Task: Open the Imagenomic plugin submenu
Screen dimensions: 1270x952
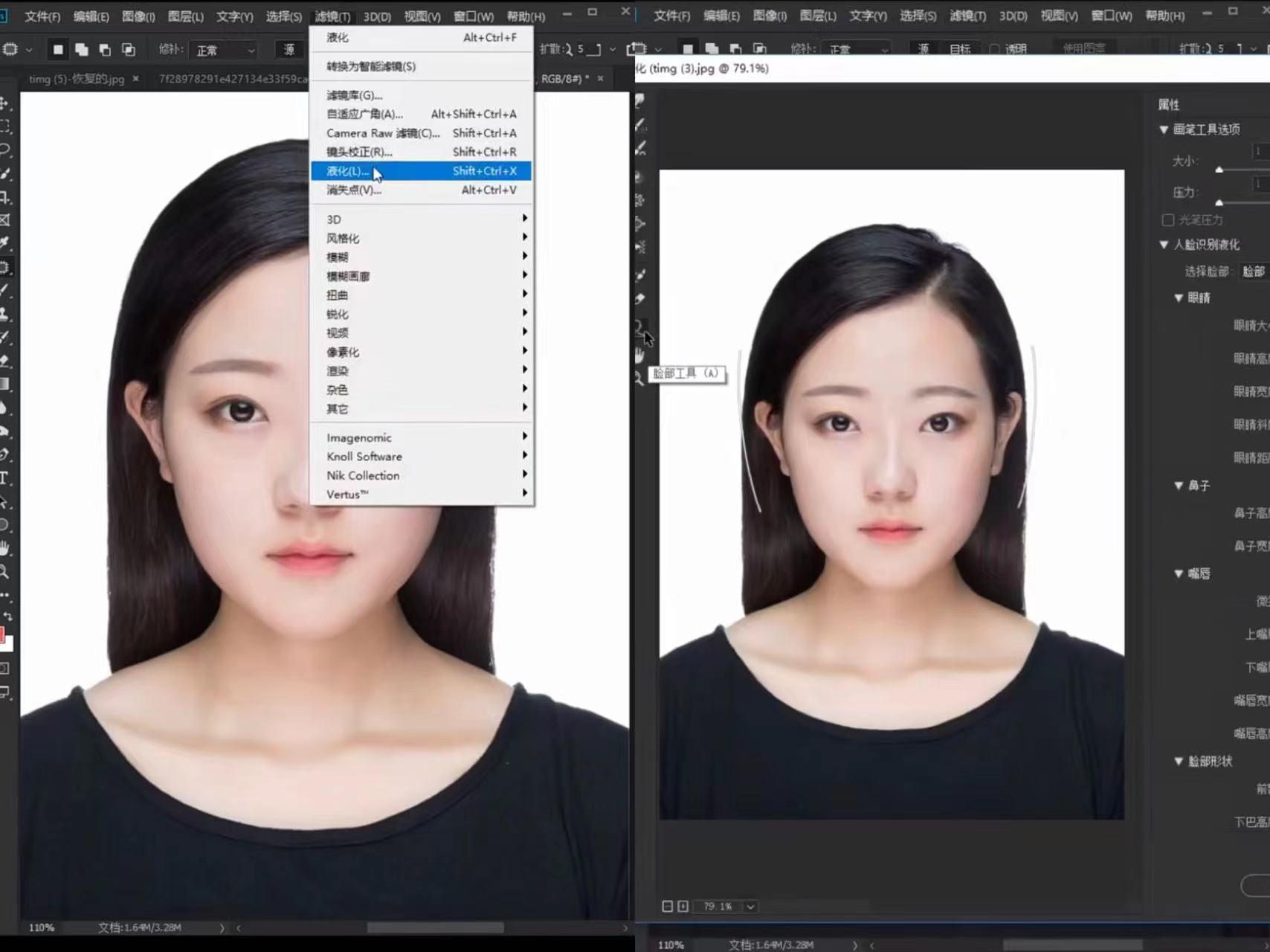Action: [x=421, y=437]
